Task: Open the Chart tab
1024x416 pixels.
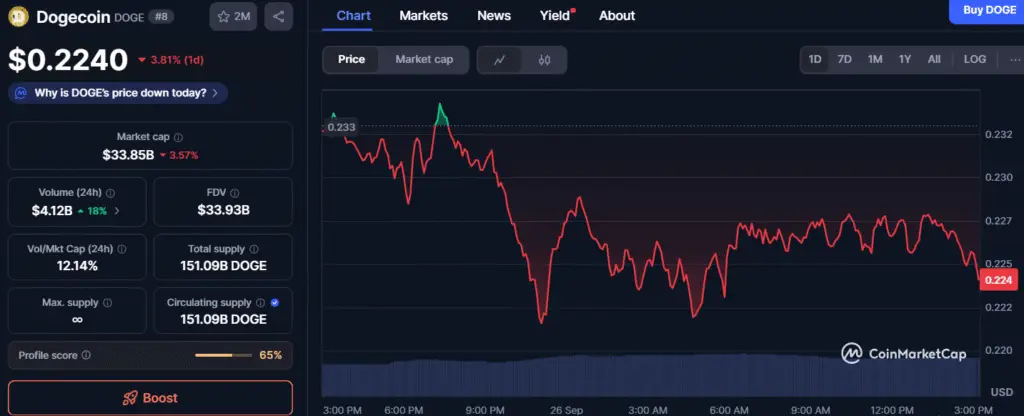Action: click(x=353, y=16)
